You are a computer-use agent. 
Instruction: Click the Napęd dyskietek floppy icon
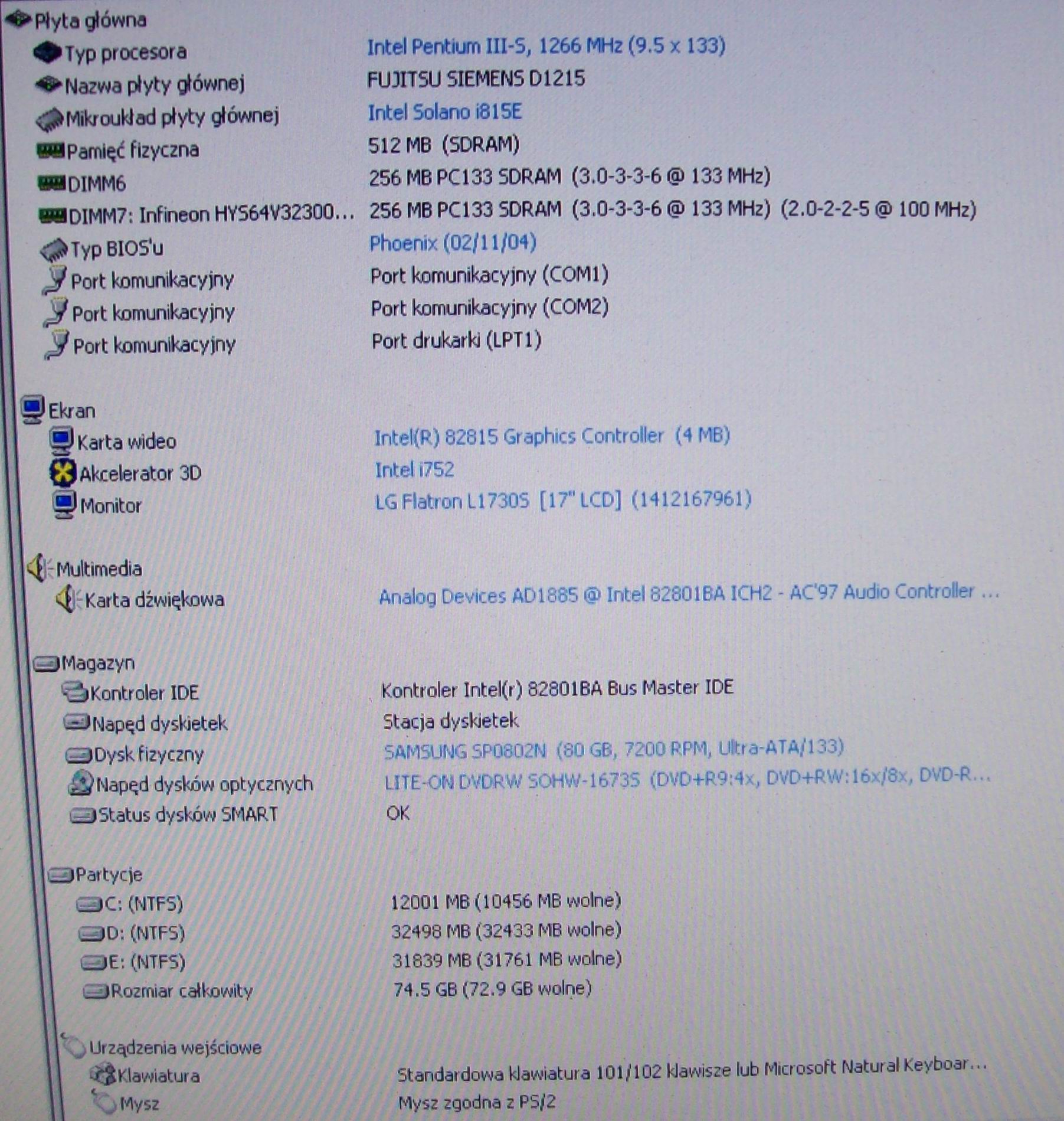click(x=77, y=723)
